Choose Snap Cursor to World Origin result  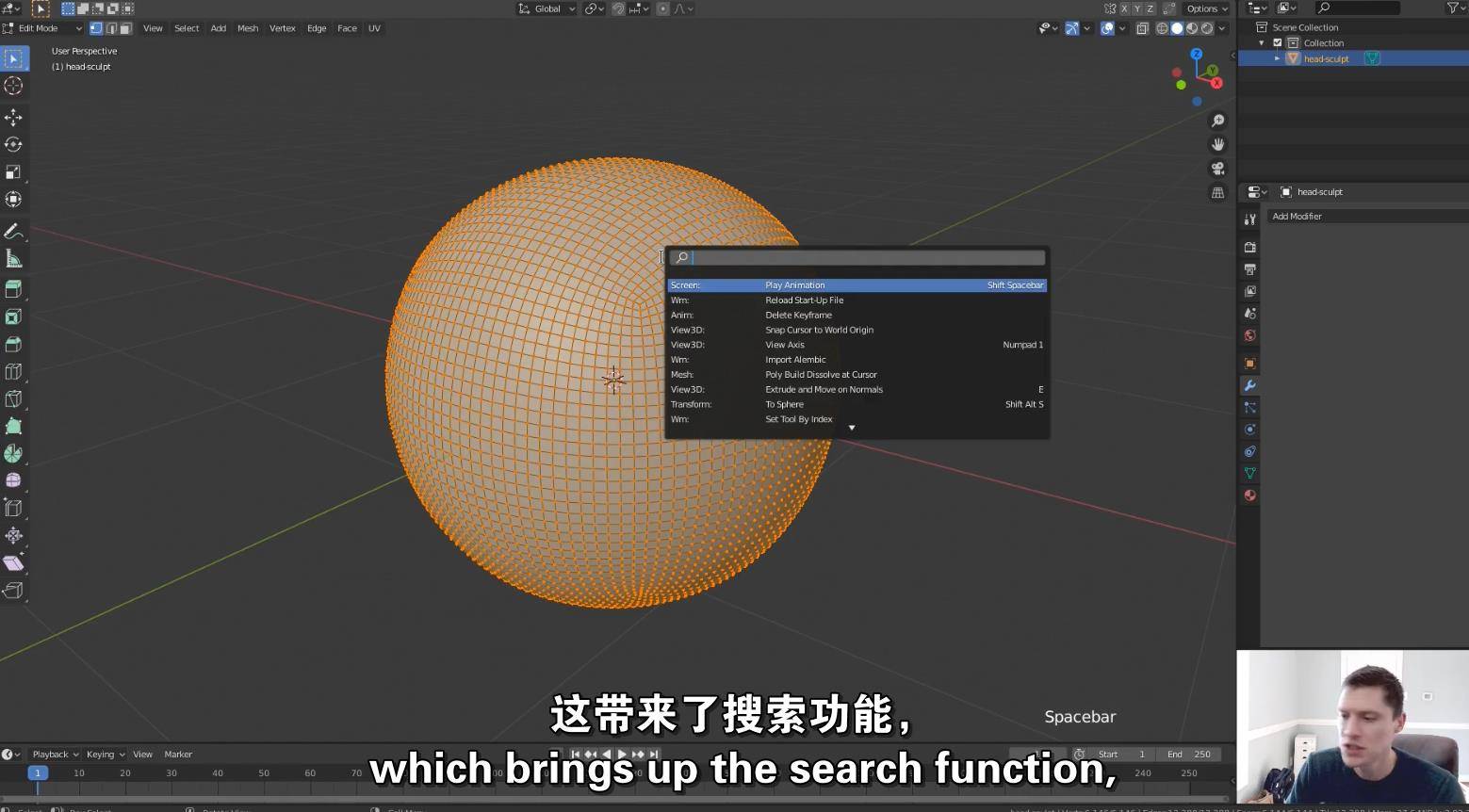point(857,330)
